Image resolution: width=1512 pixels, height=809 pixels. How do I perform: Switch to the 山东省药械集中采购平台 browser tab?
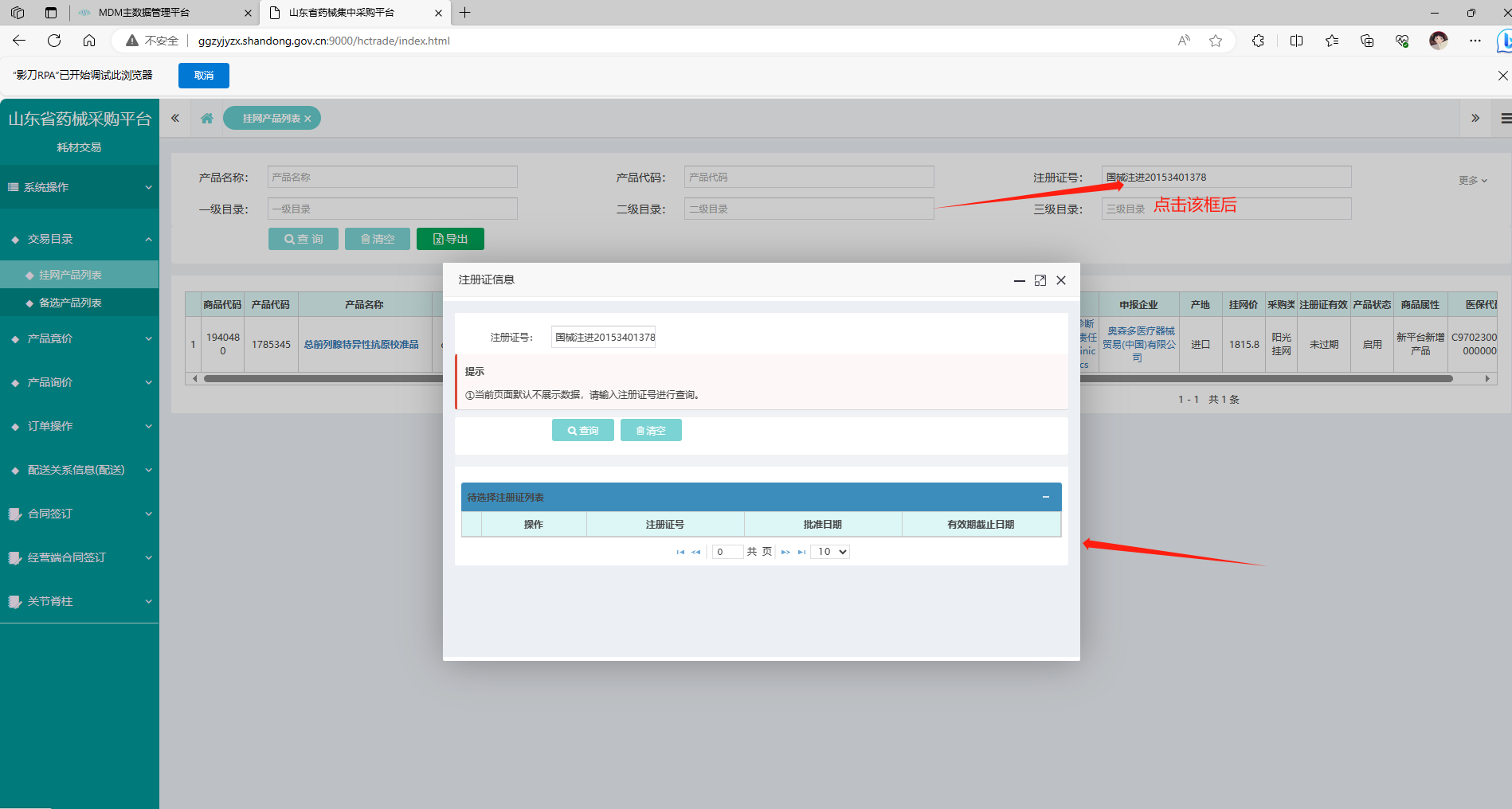tap(354, 13)
